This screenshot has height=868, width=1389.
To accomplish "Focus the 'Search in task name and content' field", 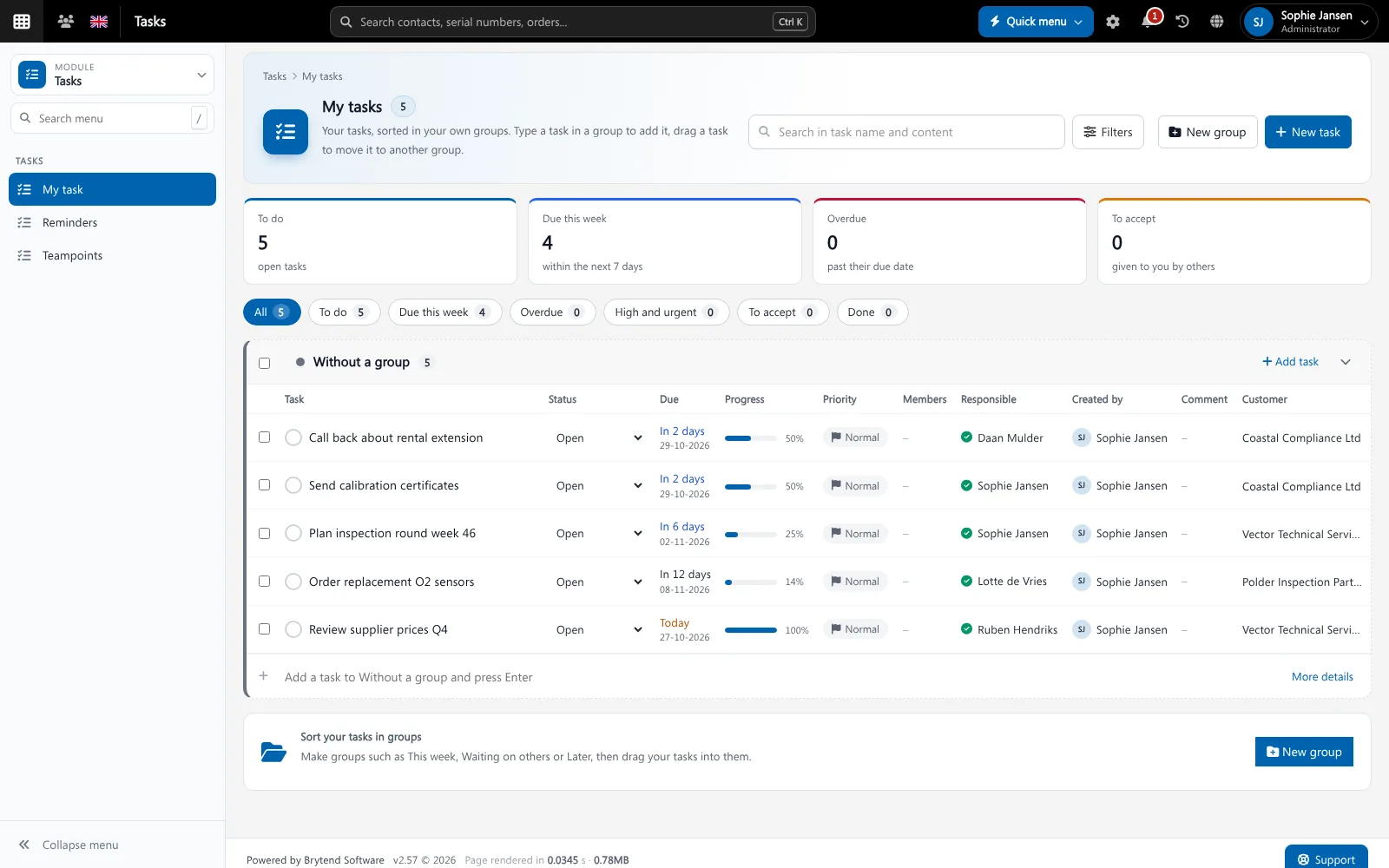I will [x=906, y=132].
